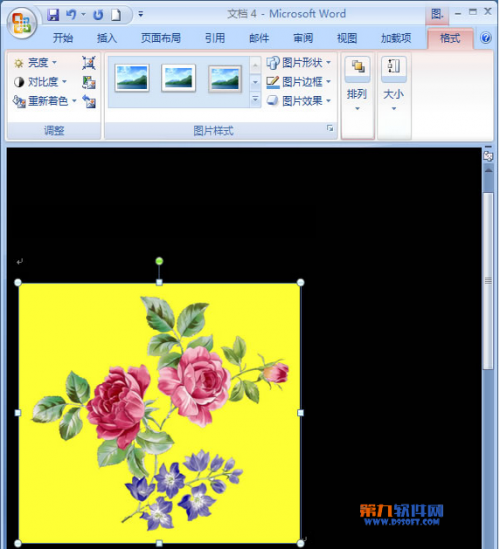500x549 pixels.
Task: Open Word help question mark
Action: click(x=486, y=37)
